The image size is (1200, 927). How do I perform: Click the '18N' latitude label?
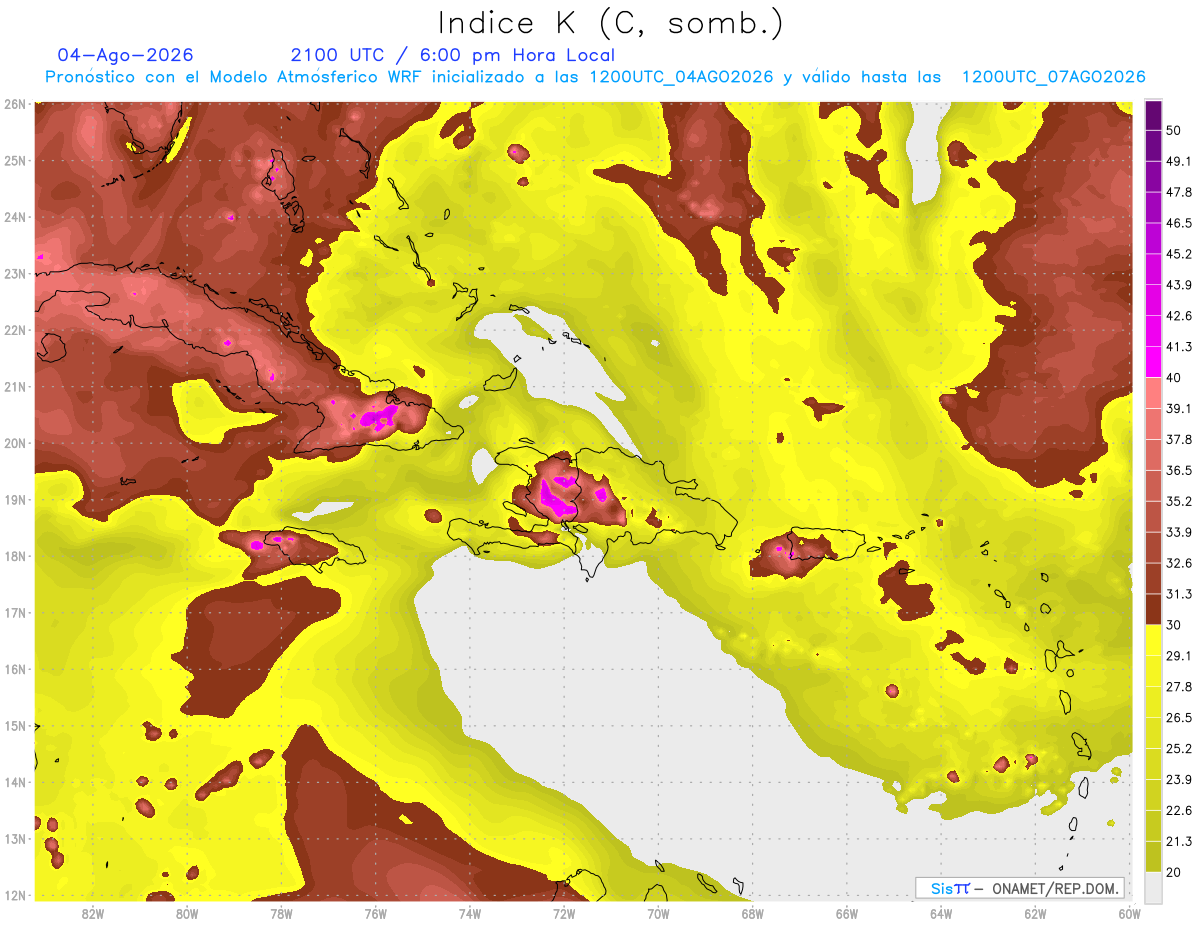pyautogui.click(x=15, y=556)
